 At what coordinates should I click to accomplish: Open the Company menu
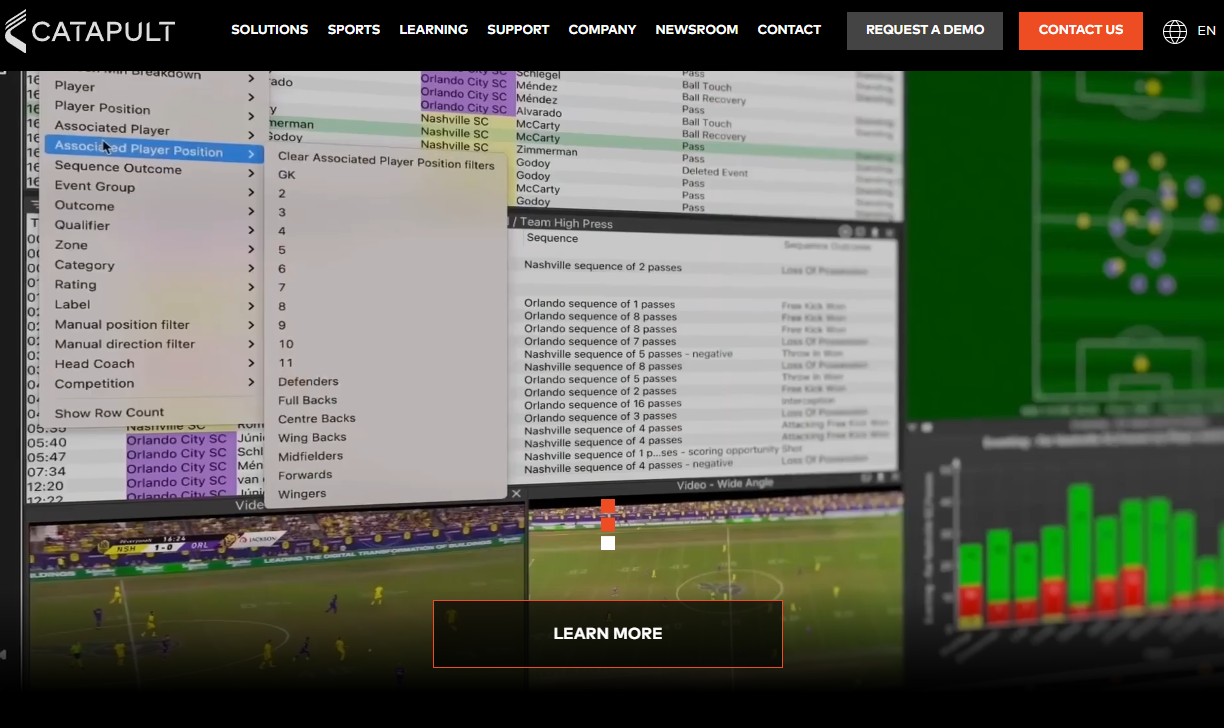coord(602,30)
